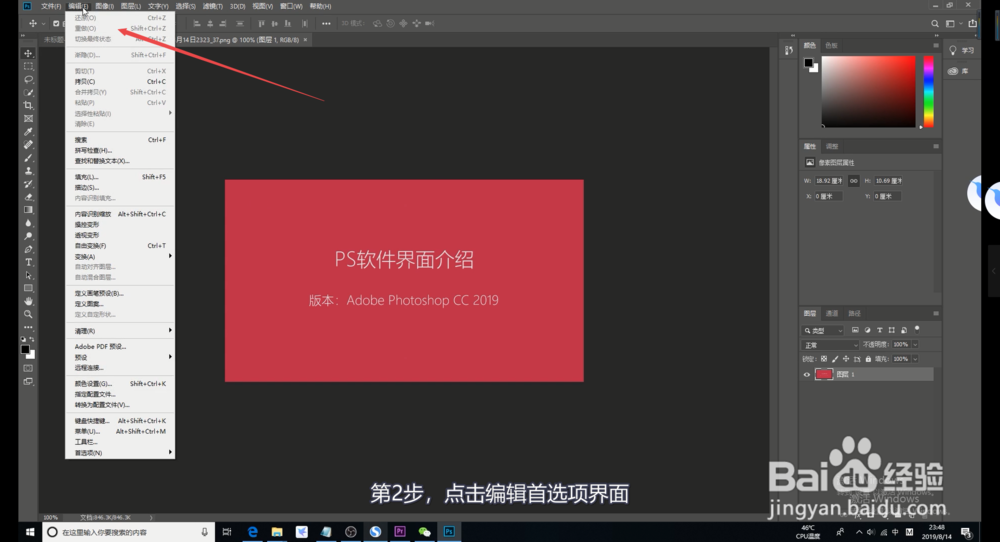
Task: Choose 填充(L)... in Edit menu
Action: 120,177
